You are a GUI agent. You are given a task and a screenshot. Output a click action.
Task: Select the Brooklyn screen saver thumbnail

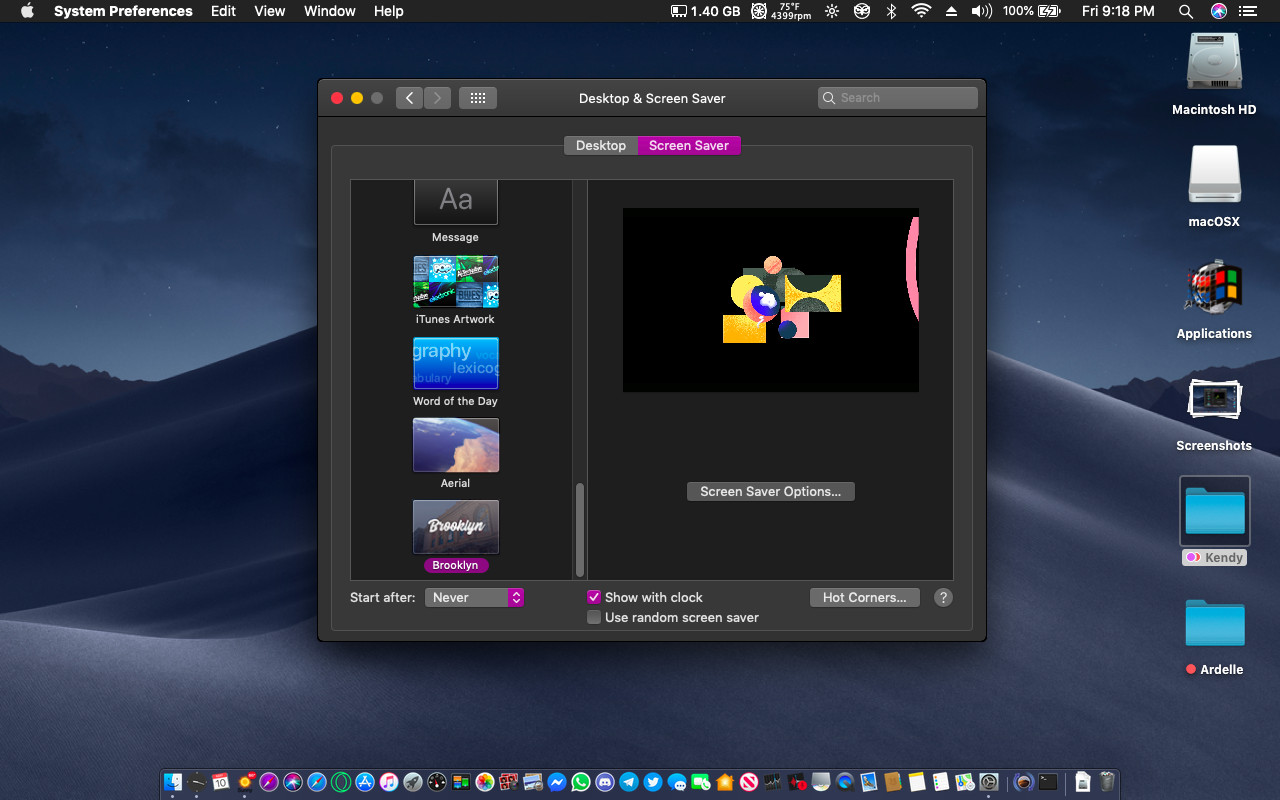pos(456,527)
